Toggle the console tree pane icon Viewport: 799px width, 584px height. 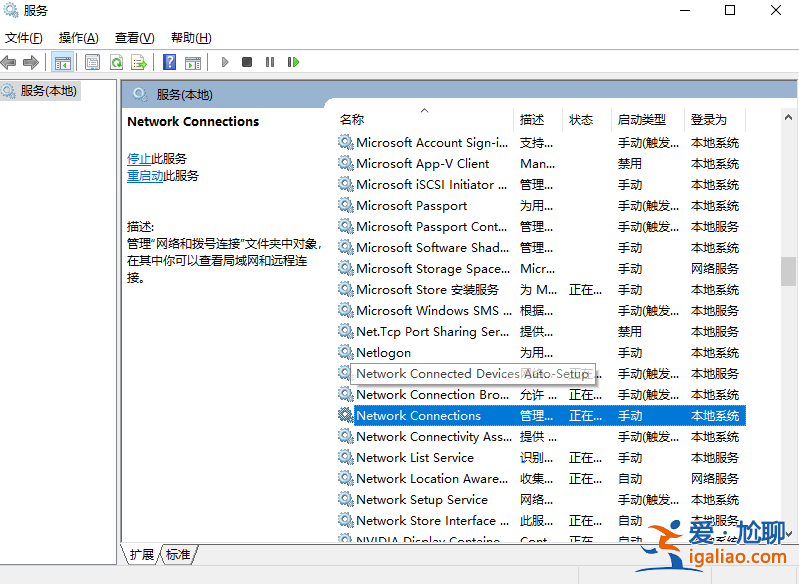pos(63,62)
